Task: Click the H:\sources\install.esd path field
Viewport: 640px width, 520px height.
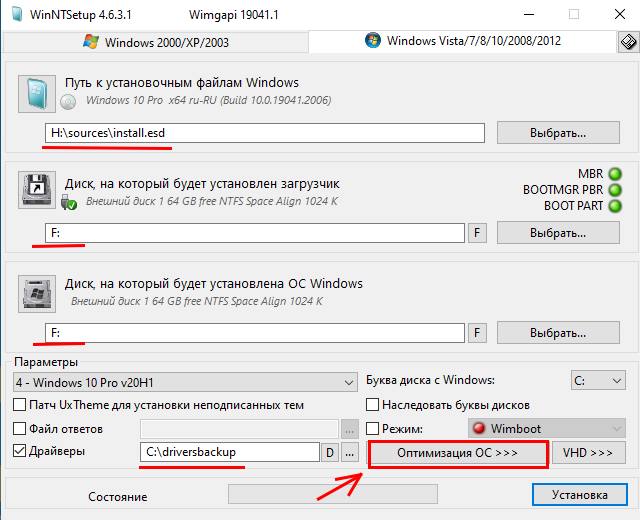Action: click(265, 133)
